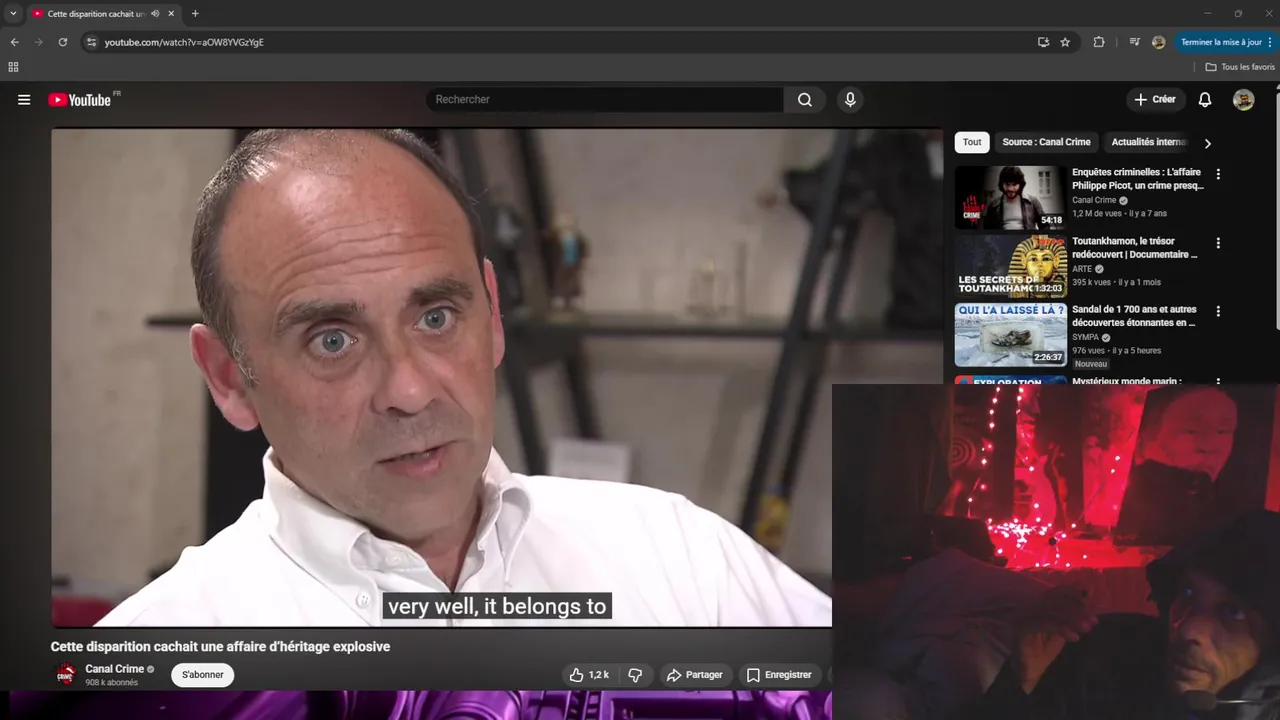Open the YouTube hamburger guide menu
1280x720 pixels.
click(24, 100)
